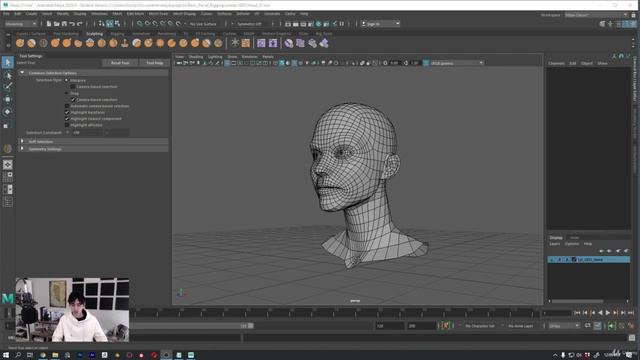Open Script Editor icon at bottom right
Viewport: 640px width, 360px height.
coord(632,338)
